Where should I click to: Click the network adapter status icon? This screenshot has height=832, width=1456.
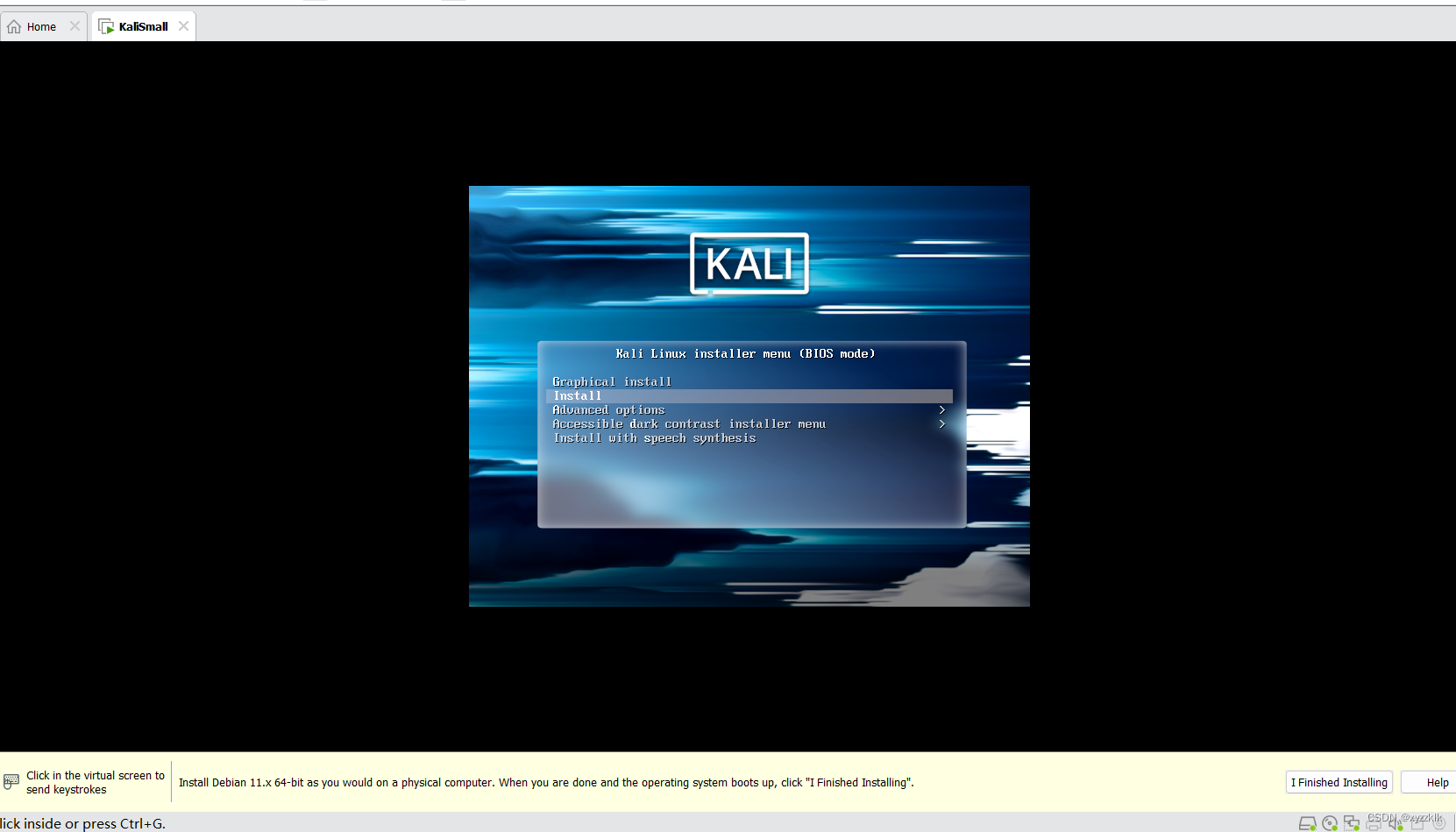pos(1352,823)
